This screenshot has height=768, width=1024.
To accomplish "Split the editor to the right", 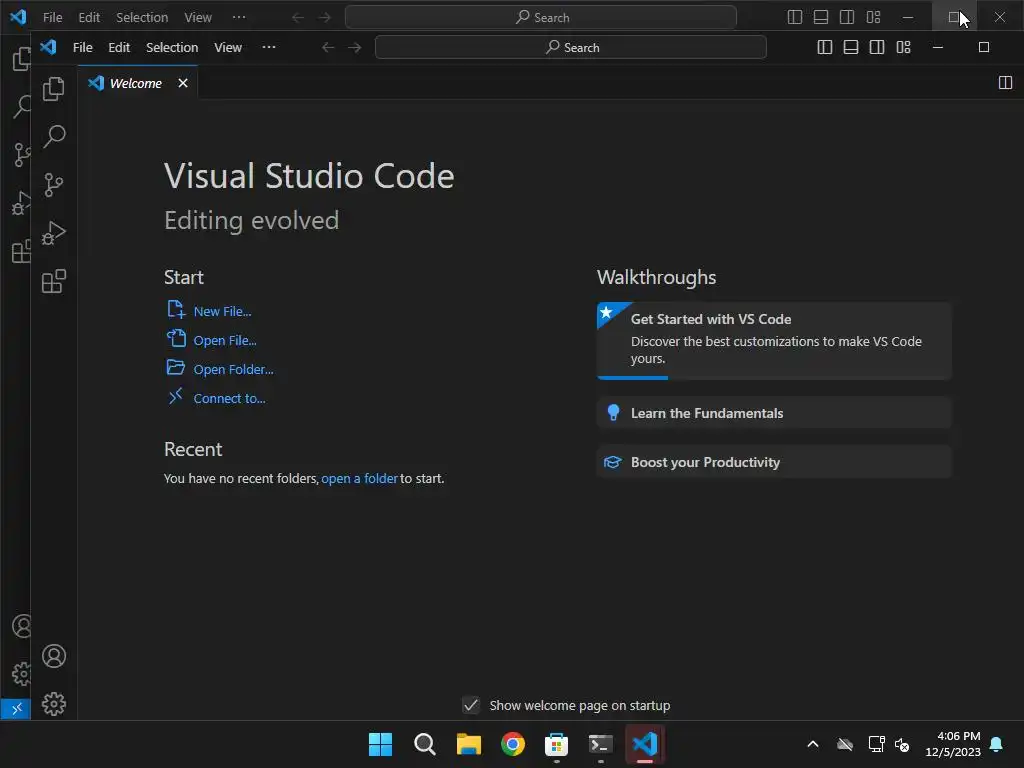I will point(1005,83).
